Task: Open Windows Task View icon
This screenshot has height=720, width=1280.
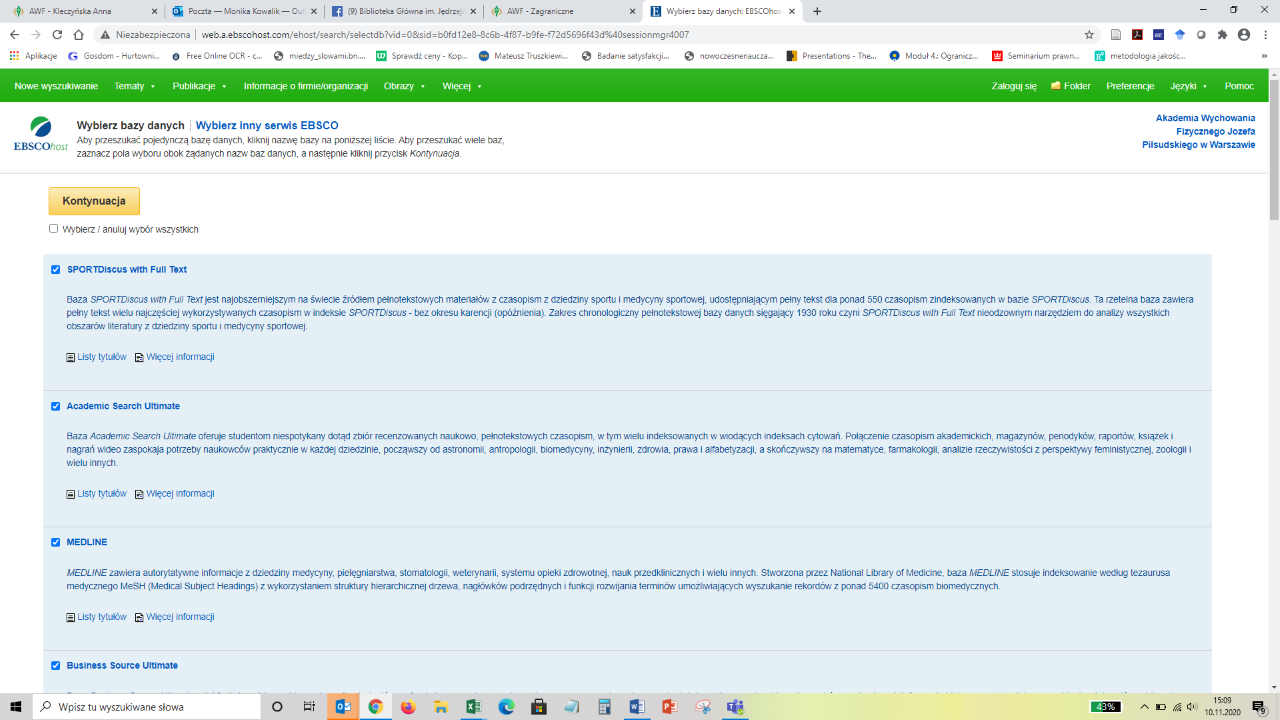Action: (x=310, y=706)
